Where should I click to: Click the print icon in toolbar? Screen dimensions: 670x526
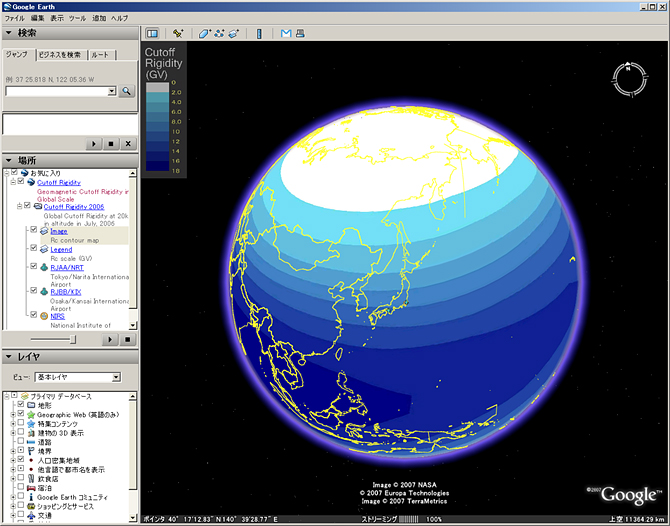300,33
